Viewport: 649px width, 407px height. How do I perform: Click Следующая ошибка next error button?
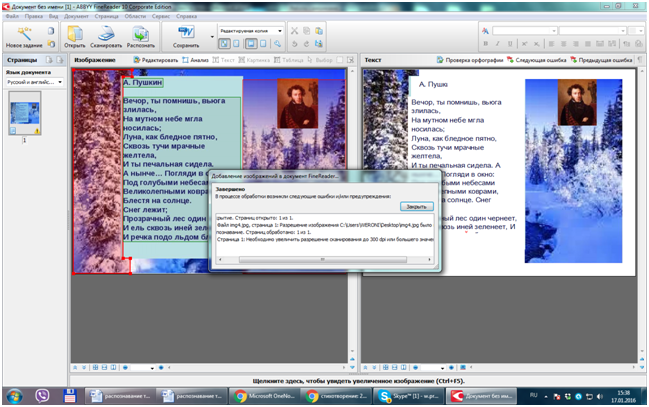point(536,60)
